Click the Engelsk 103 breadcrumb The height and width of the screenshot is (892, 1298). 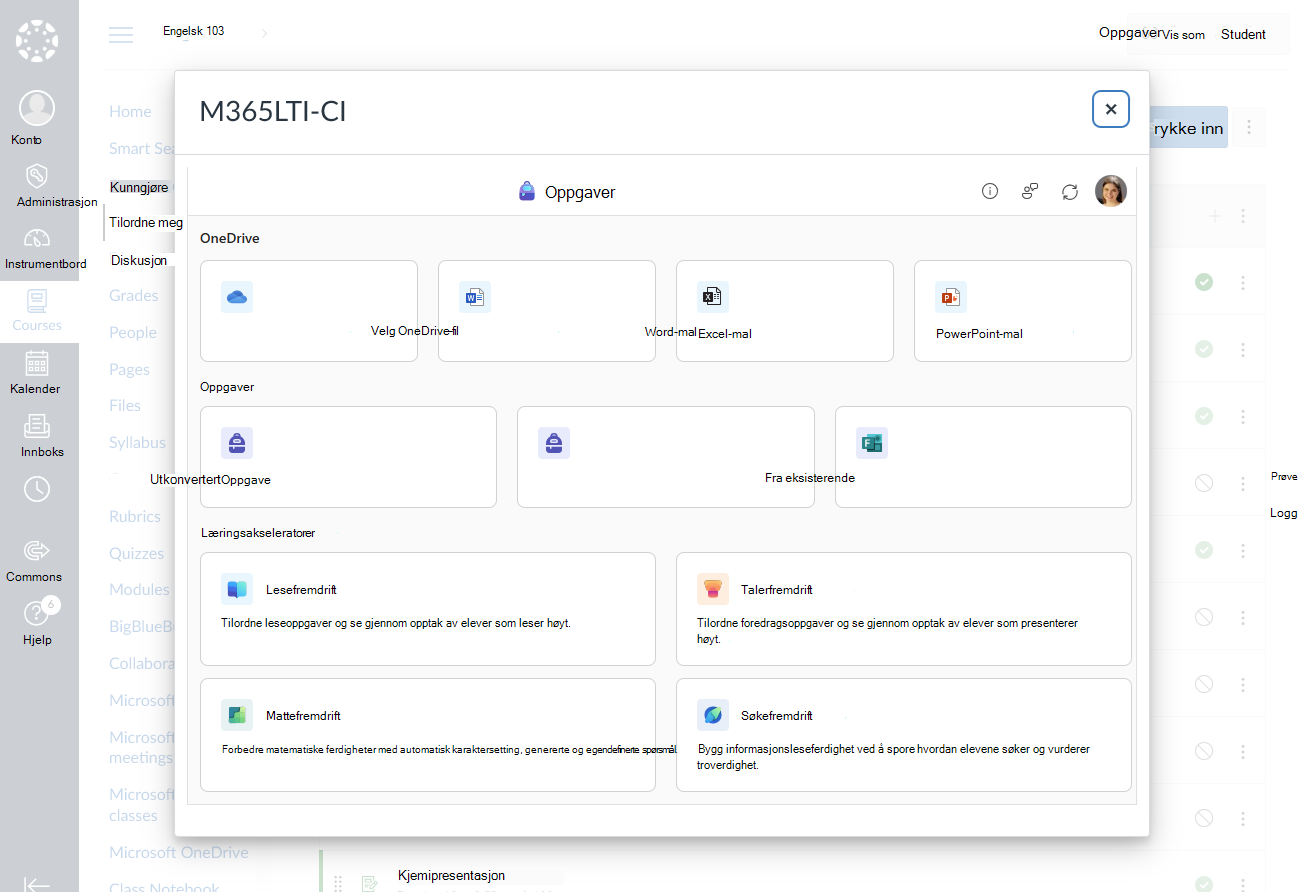[x=194, y=31]
